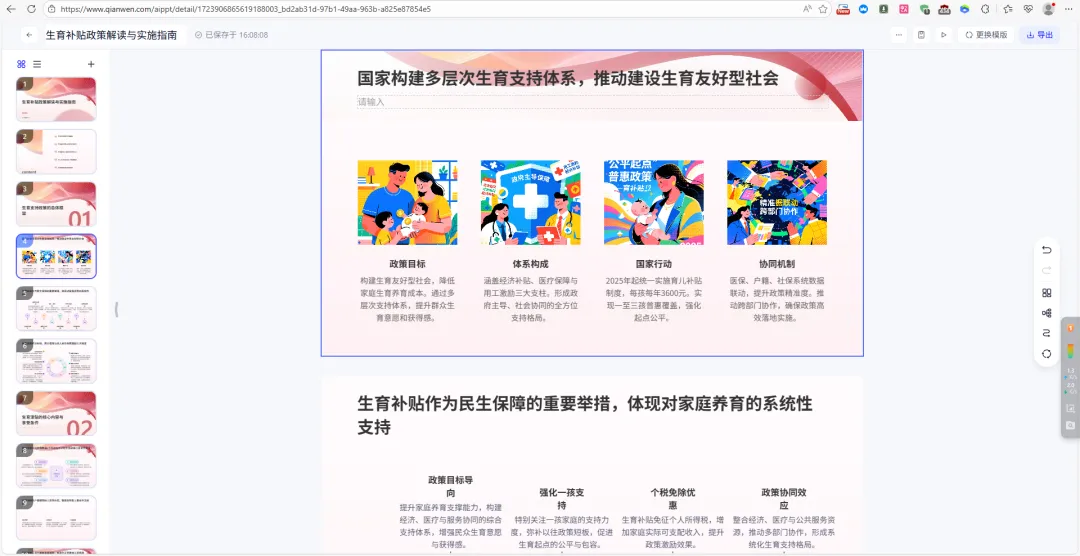Open the browser extensions puzzle icon

985,9
